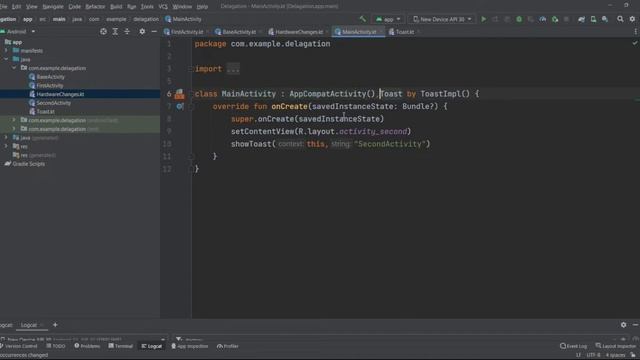The image size is (640, 360).
Task: Open the Build menu
Action: click(116, 7)
